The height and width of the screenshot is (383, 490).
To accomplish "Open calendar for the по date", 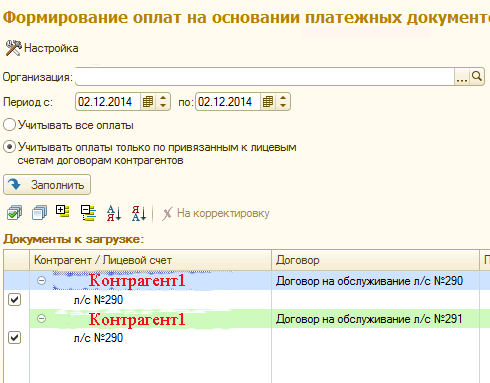I will click(x=268, y=102).
